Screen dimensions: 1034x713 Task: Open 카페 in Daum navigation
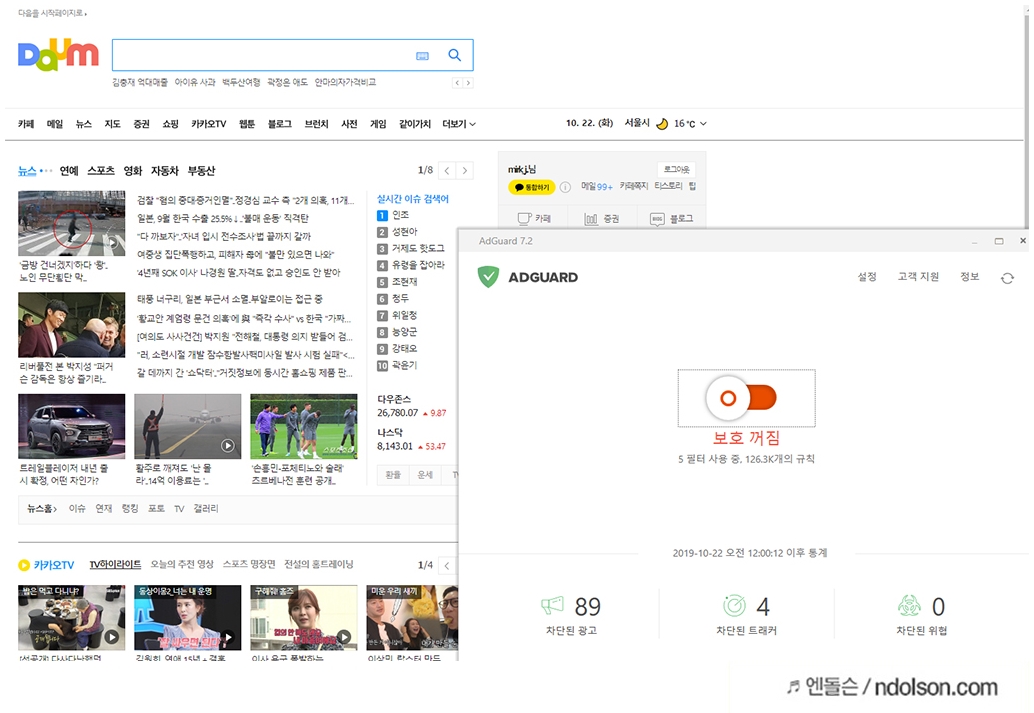click(x=26, y=124)
